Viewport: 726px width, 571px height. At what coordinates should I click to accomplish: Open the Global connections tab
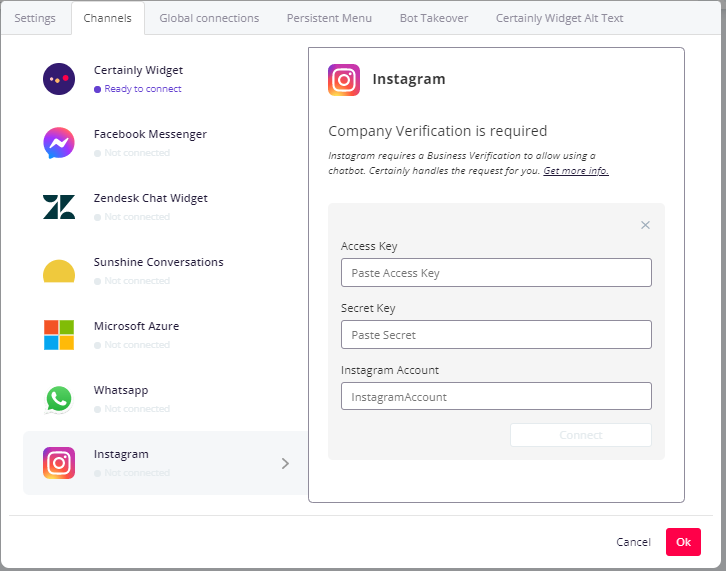coord(209,18)
